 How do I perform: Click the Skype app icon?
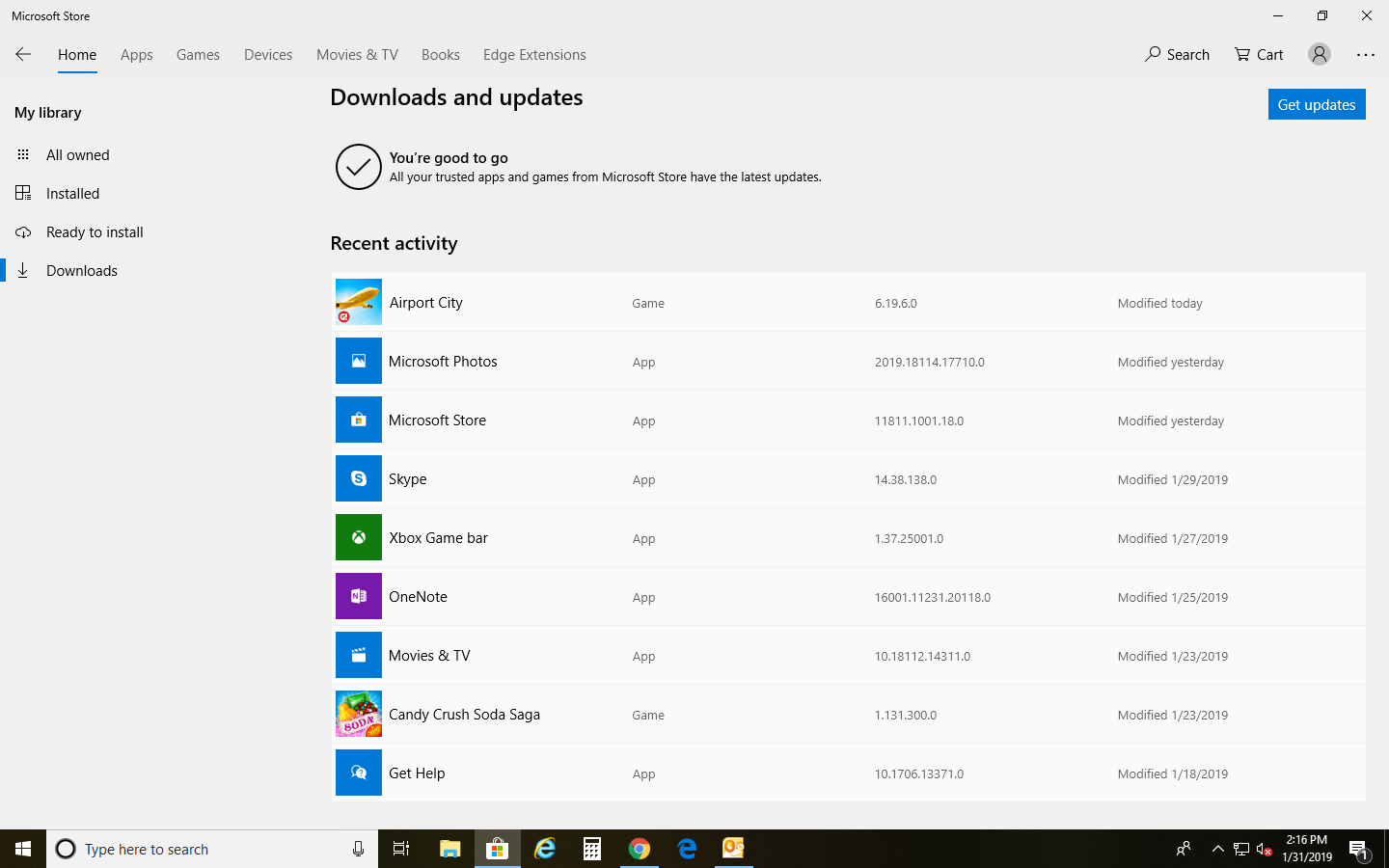pos(359,478)
